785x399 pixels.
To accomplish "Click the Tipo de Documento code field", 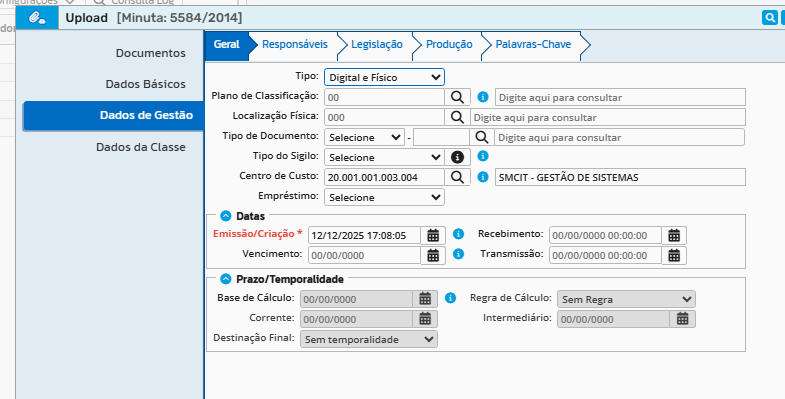I will (442, 137).
